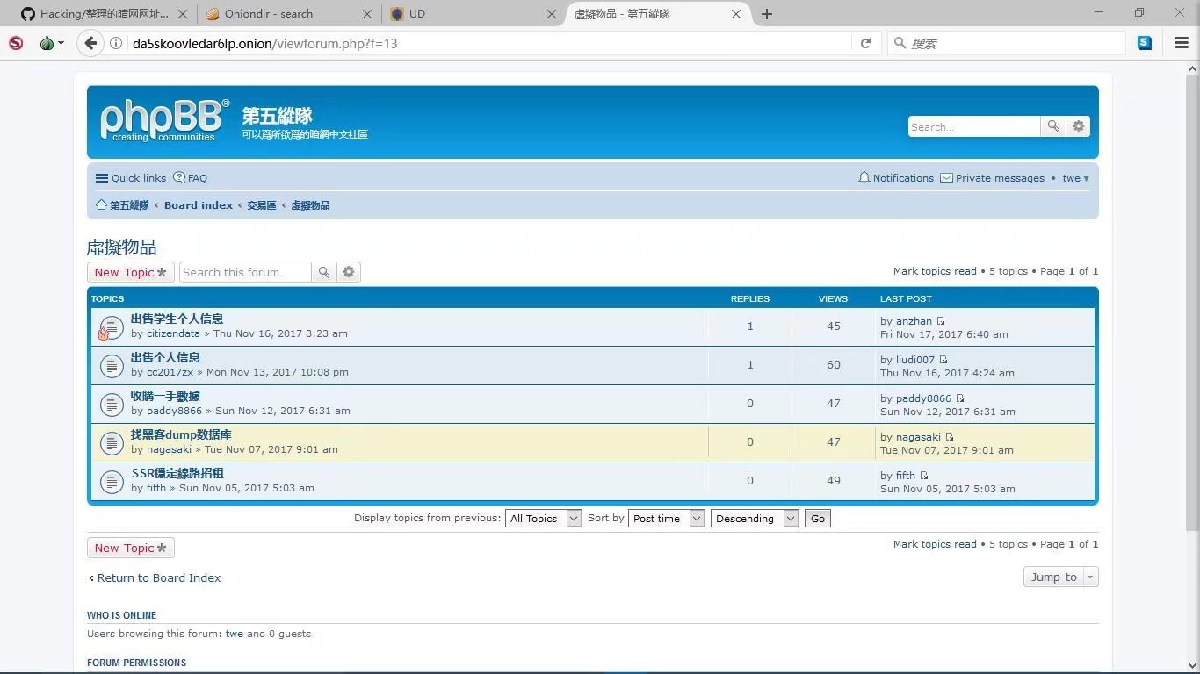Open Private messages envelope link
The image size is (1200, 674).
point(946,178)
